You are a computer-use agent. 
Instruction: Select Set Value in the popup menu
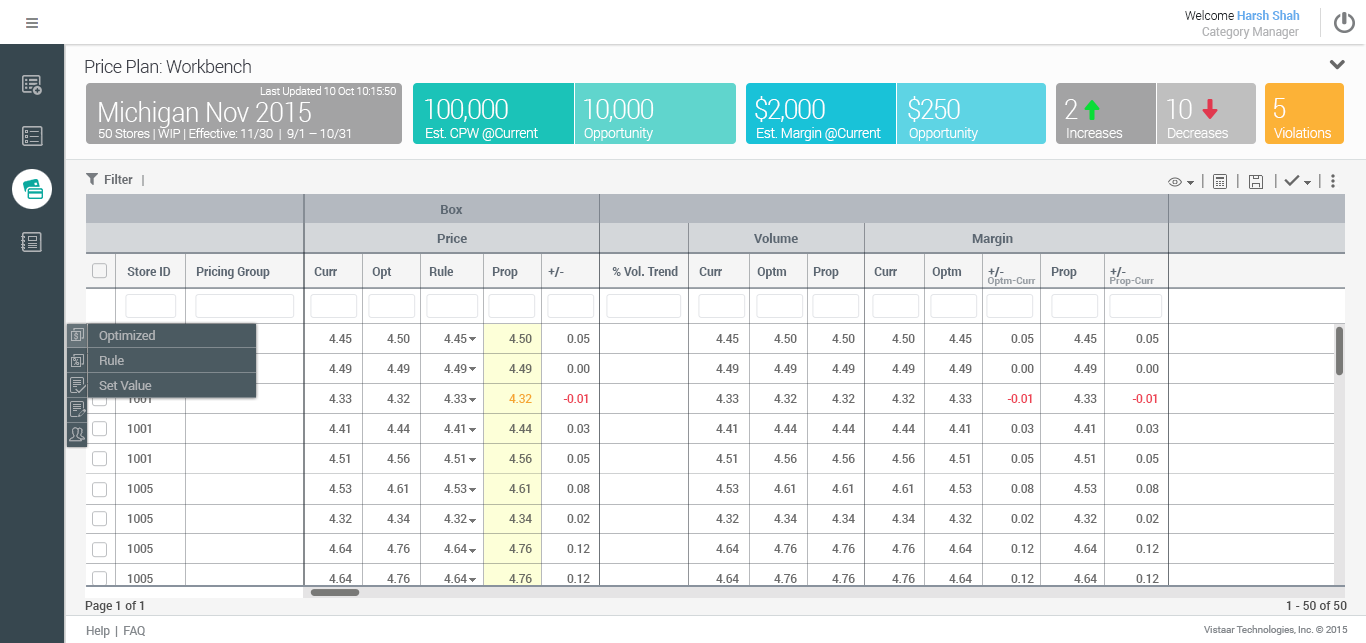[x=125, y=386]
